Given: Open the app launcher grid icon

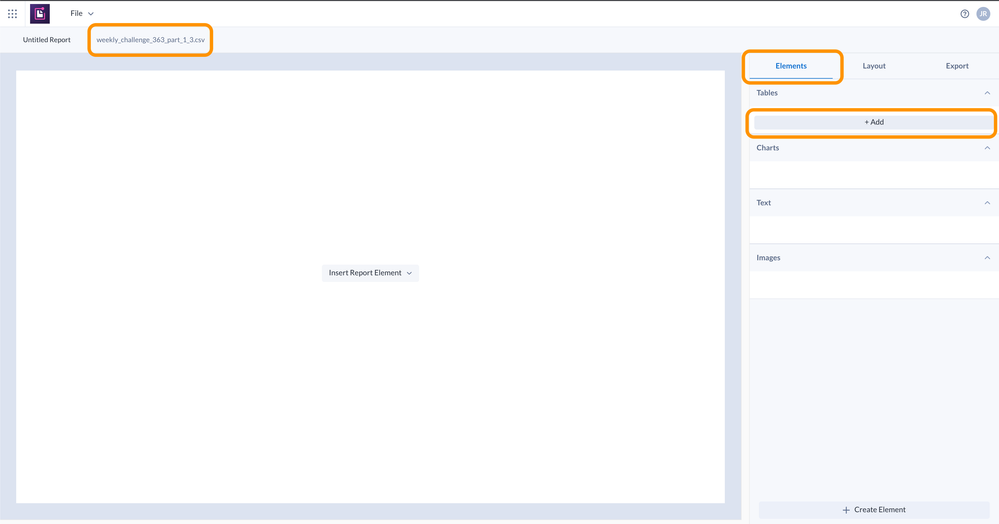Looking at the screenshot, I should click(12, 13).
